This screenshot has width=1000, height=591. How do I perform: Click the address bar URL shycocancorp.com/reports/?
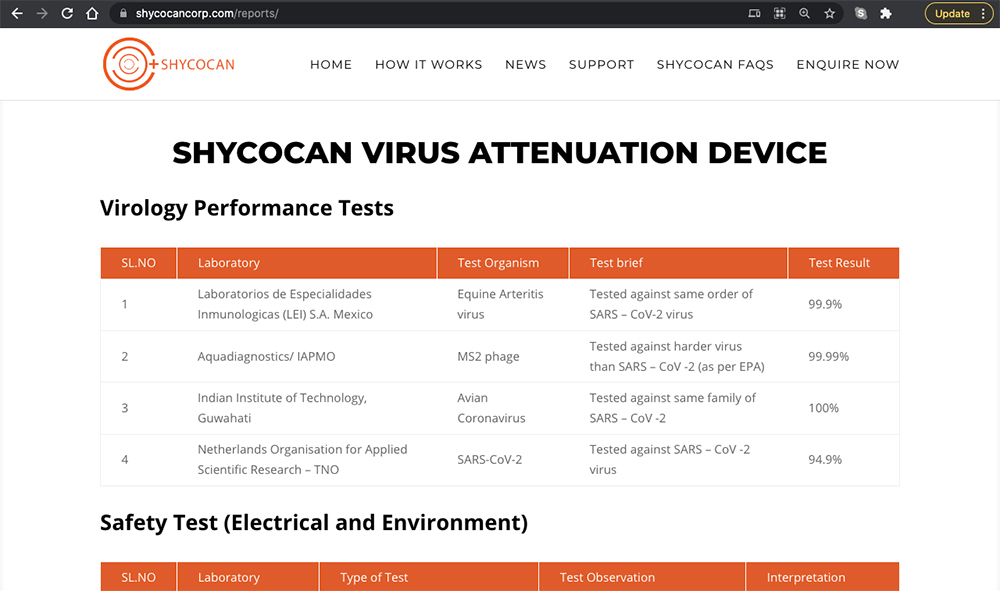pos(207,13)
